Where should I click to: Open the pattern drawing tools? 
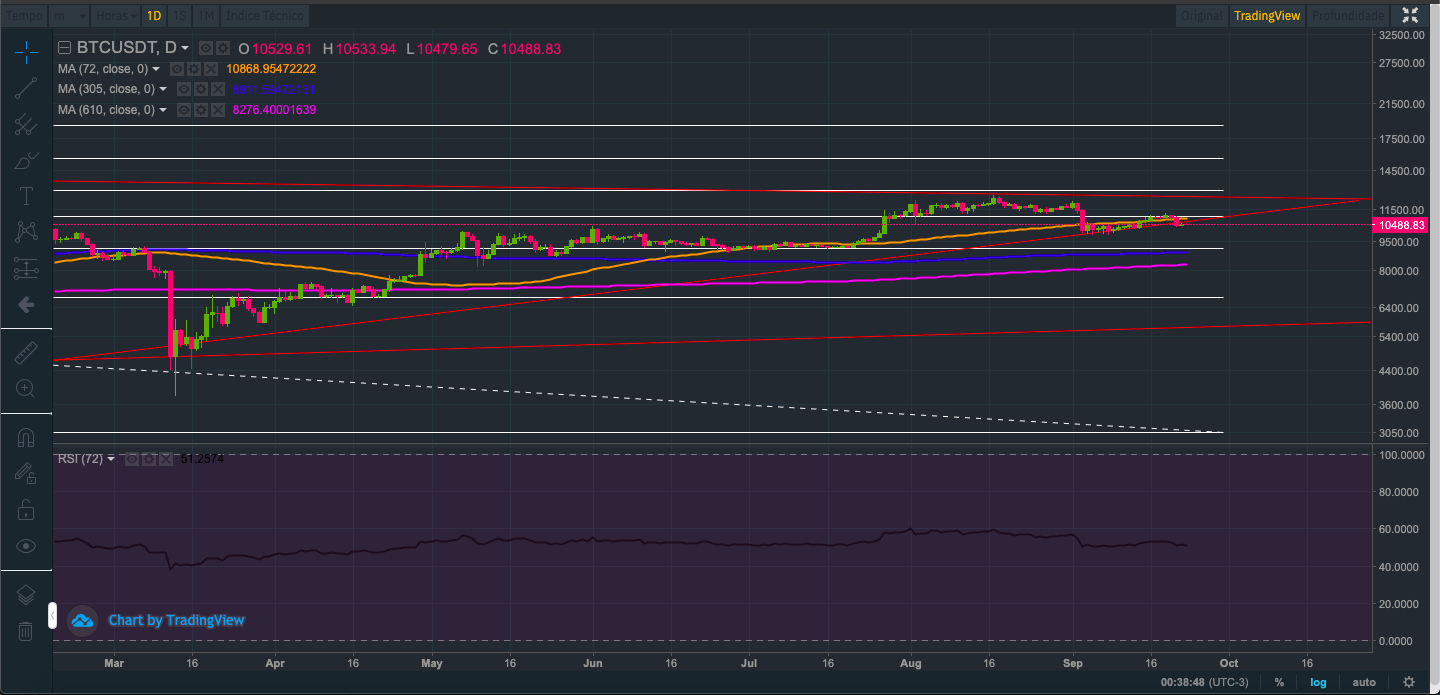[x=26, y=232]
